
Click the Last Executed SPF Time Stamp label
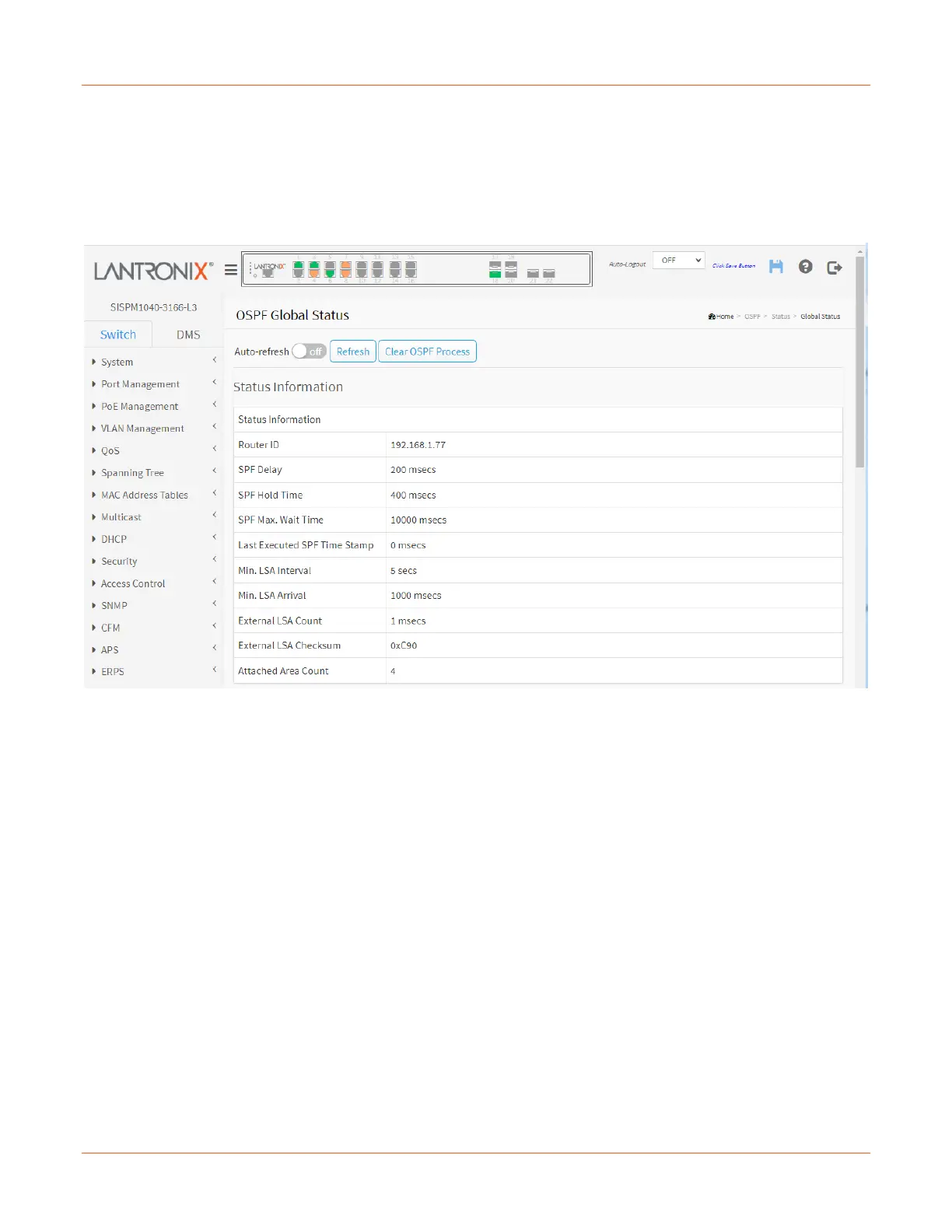coord(306,545)
